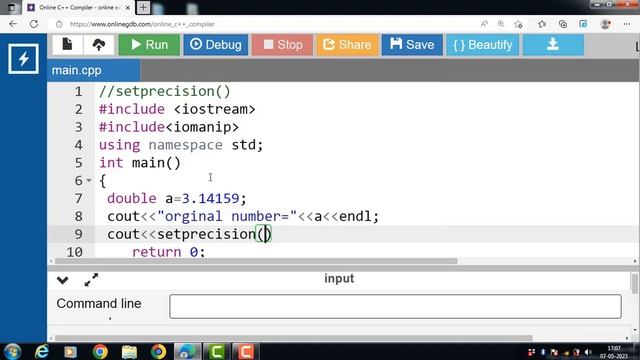The height and width of the screenshot is (360, 640).
Task: Click the blue sidebar extension icon
Action: point(583,24)
